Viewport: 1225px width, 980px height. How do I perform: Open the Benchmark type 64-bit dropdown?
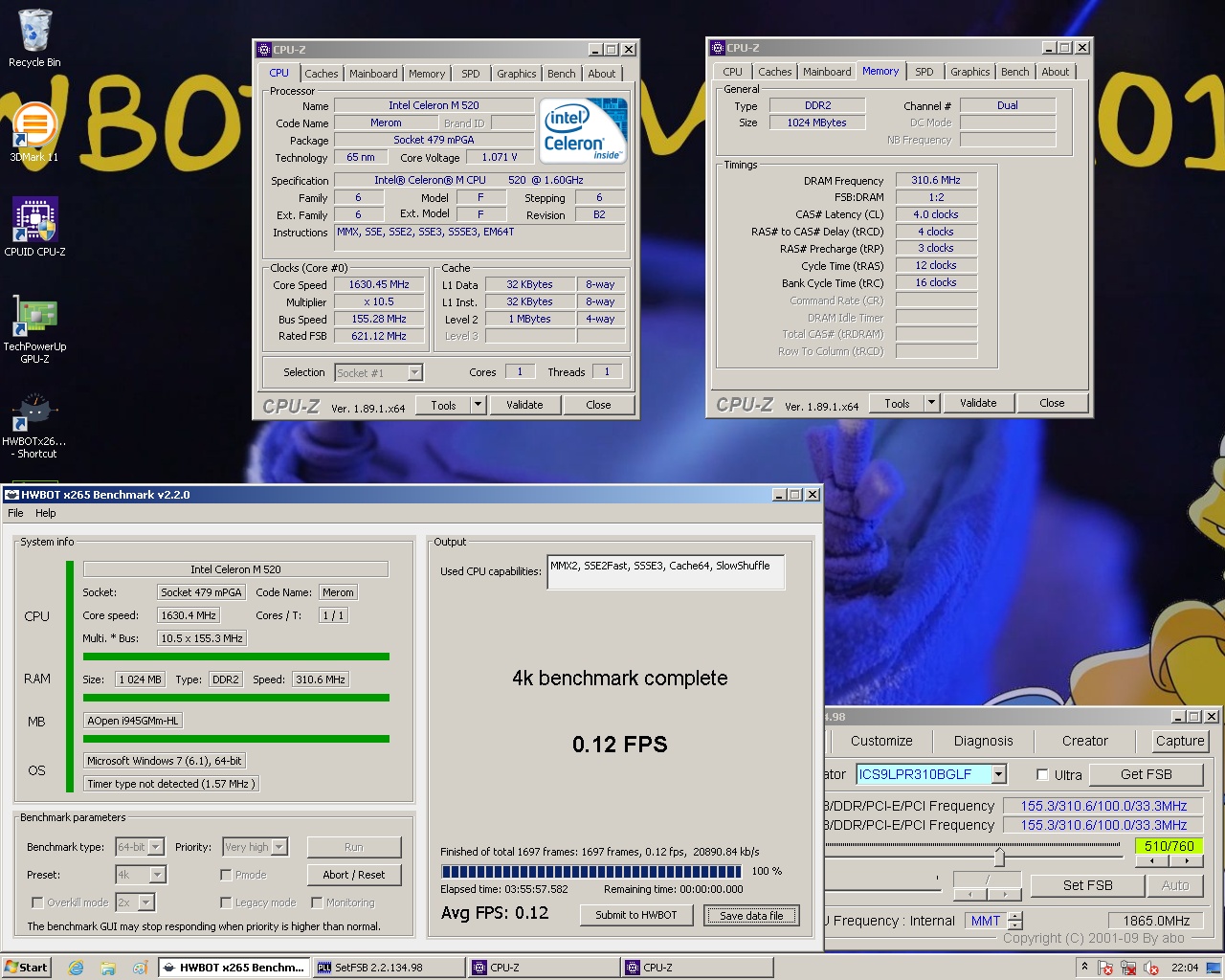141,847
